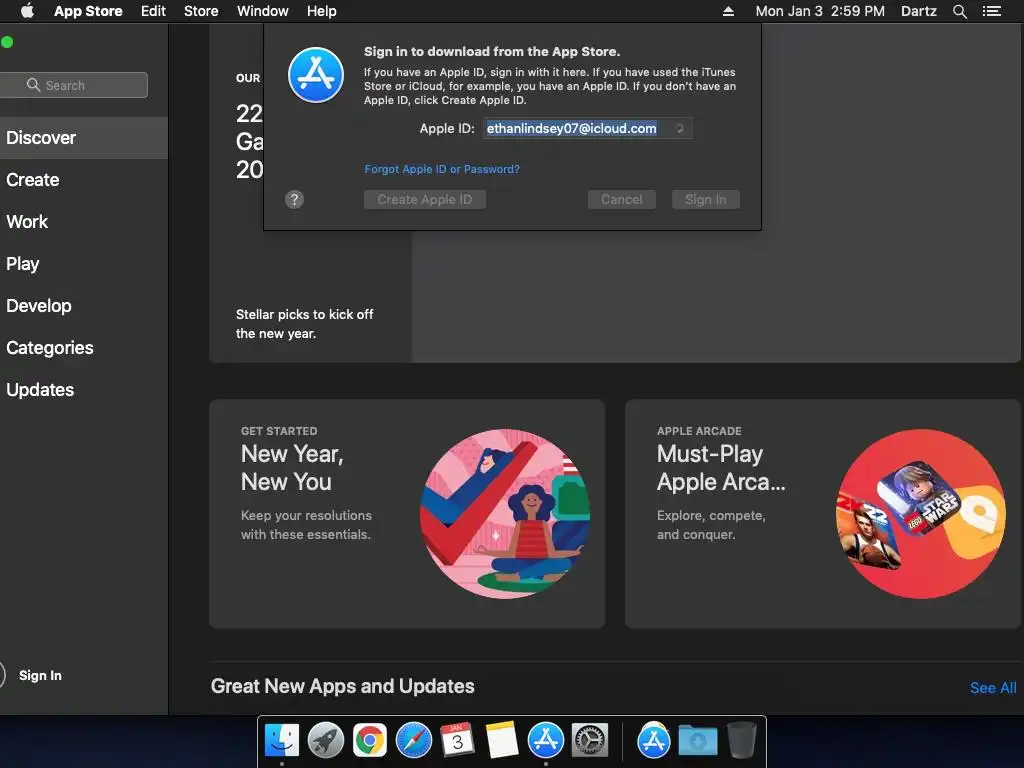
Task: Click See All for new apps
Action: [993, 688]
